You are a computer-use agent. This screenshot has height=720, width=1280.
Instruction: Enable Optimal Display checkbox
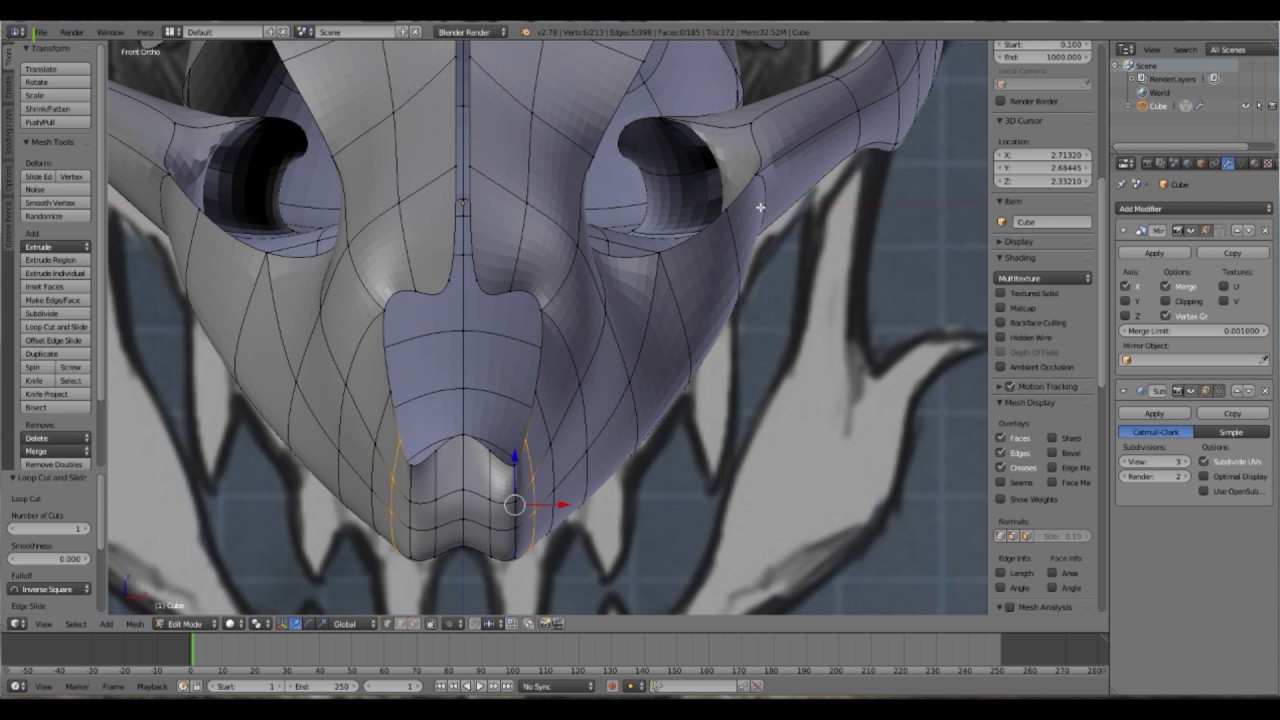tap(1204, 477)
